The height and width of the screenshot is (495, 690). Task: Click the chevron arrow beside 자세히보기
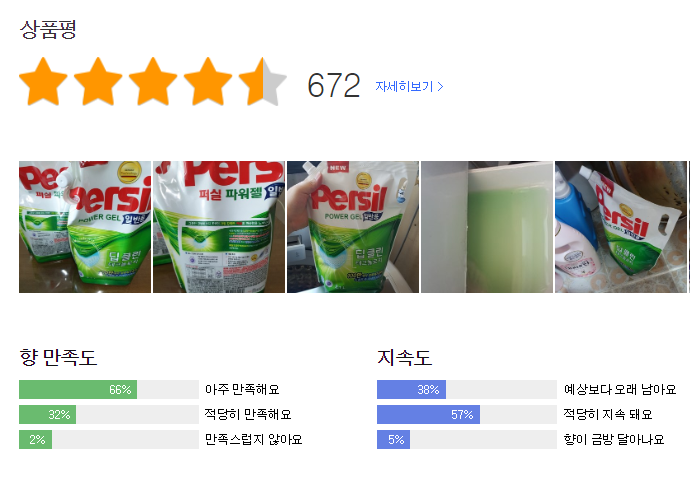coord(441,86)
